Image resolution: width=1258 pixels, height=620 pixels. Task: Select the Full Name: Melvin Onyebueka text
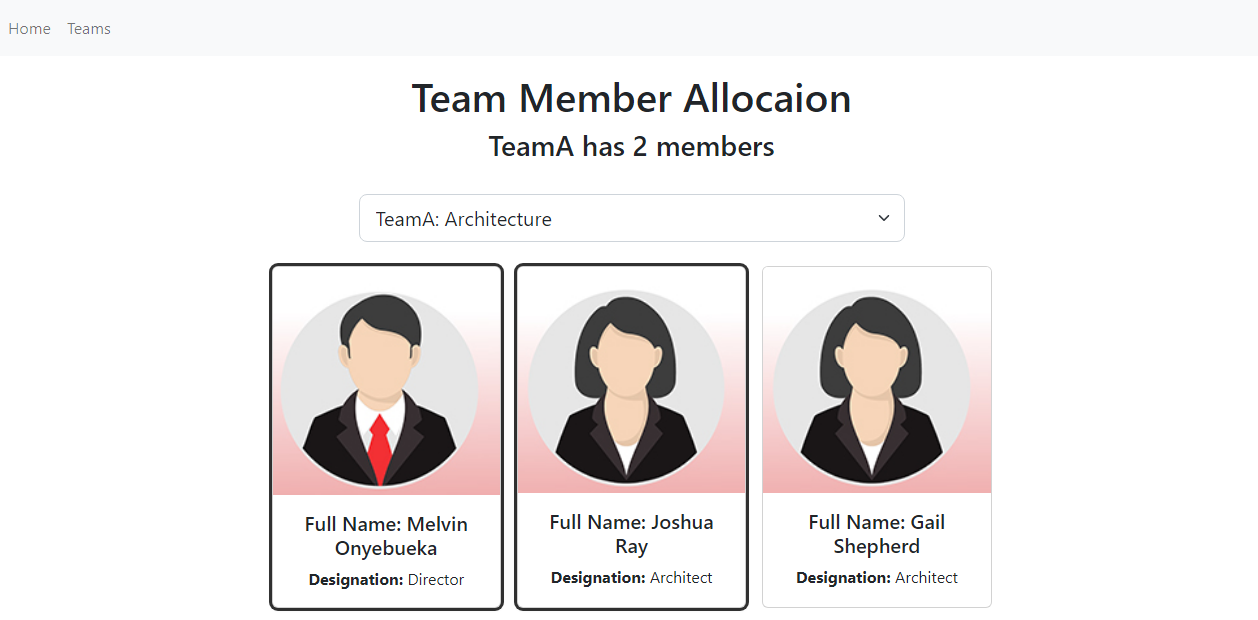[386, 536]
